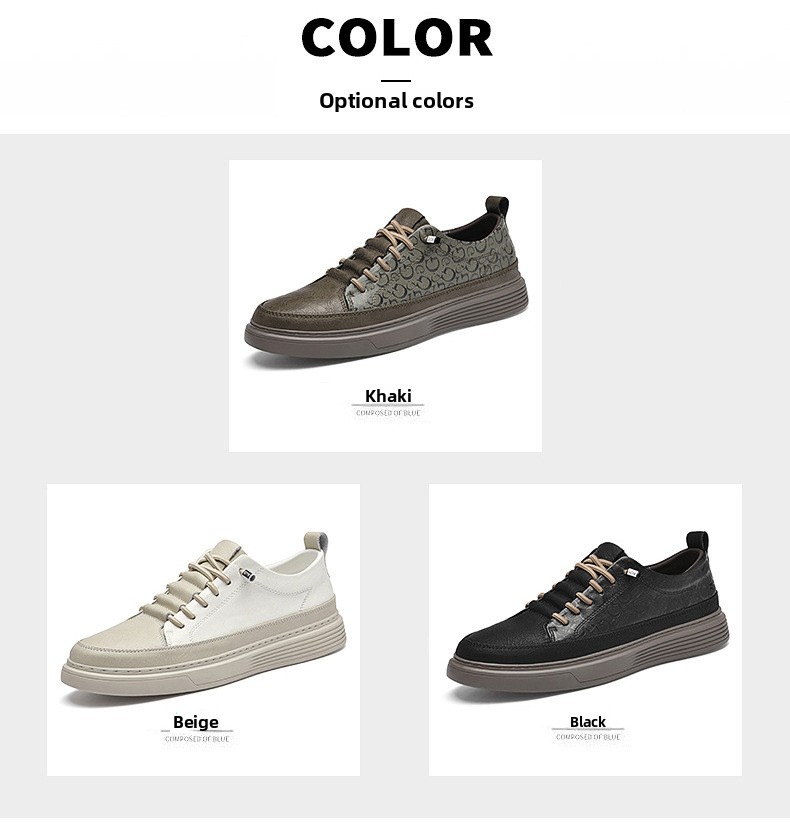Click the metal lace tag on beige shoe
Image resolution: width=790 pixels, height=822 pixels.
click(x=247, y=574)
